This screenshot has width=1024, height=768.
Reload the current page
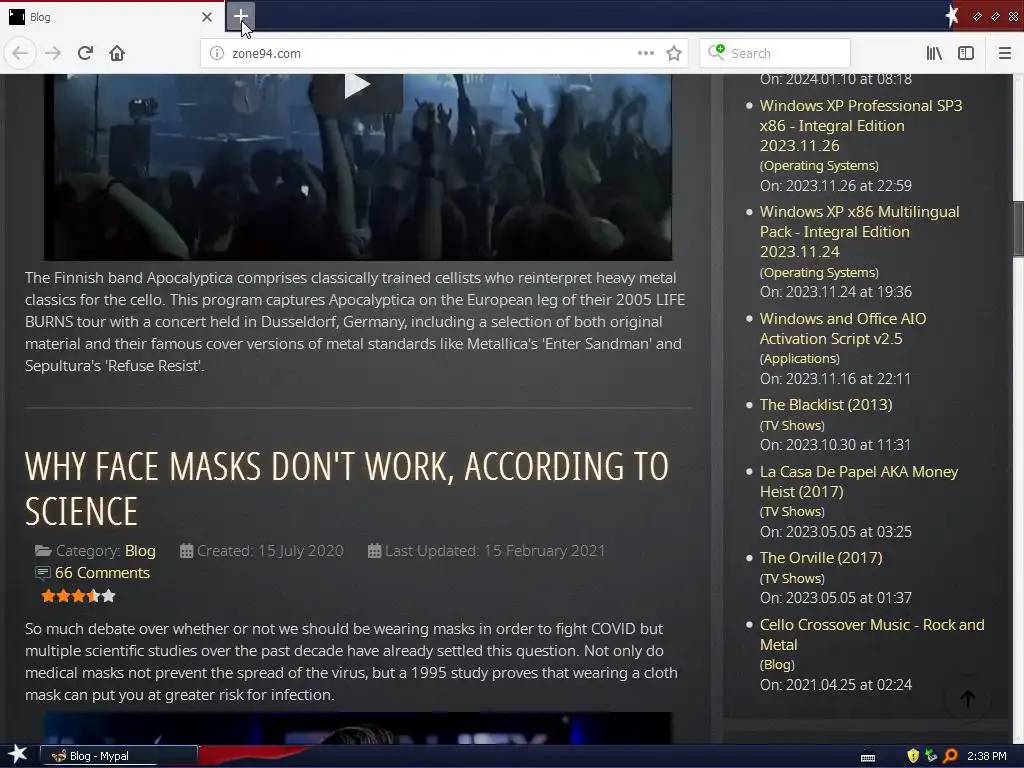(x=85, y=53)
